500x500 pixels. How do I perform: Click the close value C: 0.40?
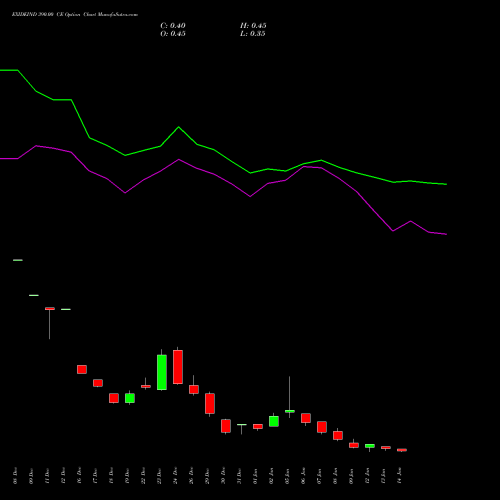[173, 26]
